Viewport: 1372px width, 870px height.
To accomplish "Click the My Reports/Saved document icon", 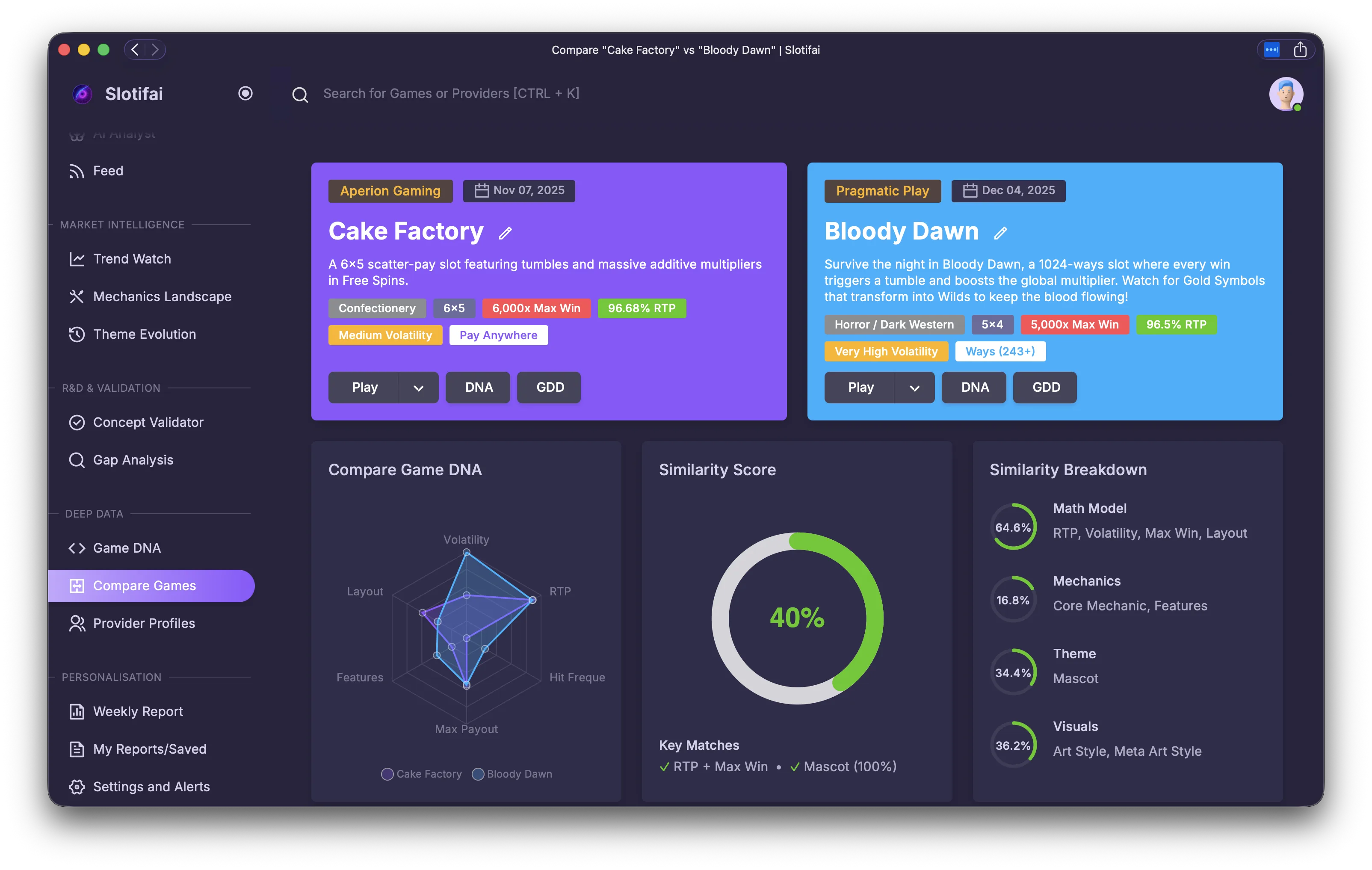I will [77, 749].
